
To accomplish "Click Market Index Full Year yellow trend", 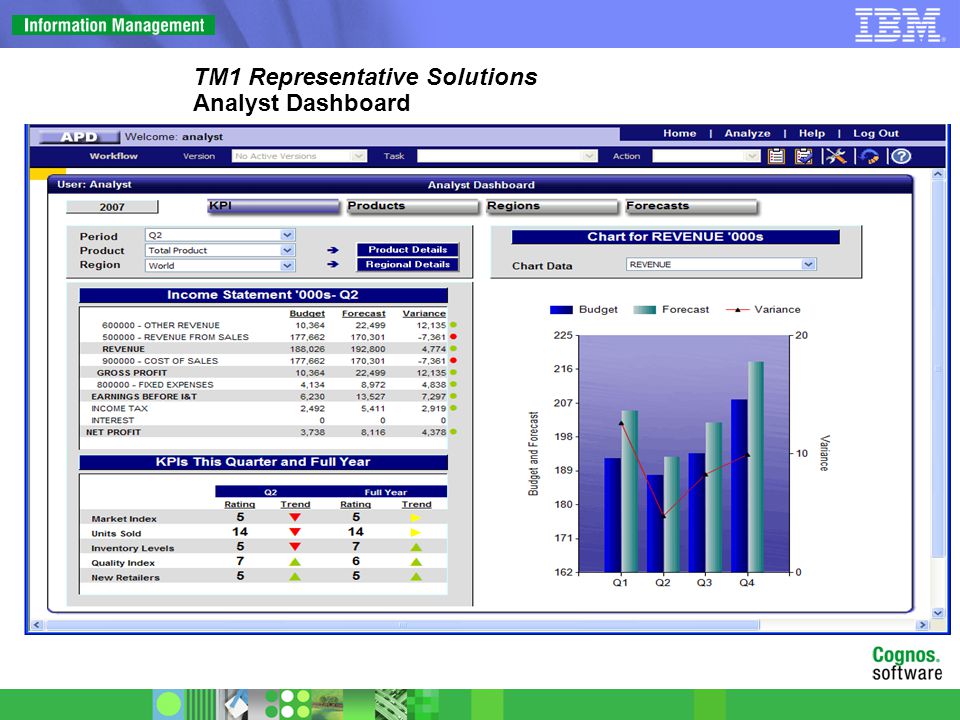I will pos(416,518).
